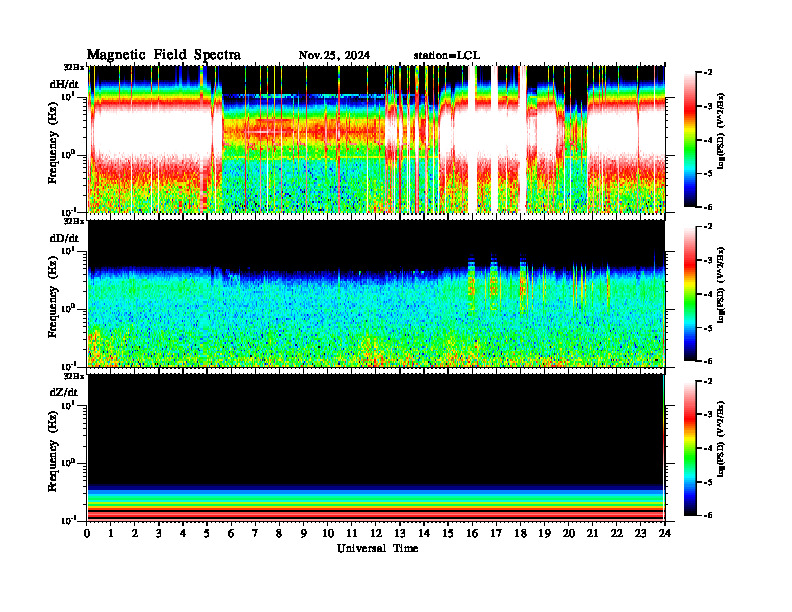Click the 10^1 frequency tick of the dH/dt panel
The height and width of the screenshot is (612, 792).
(68, 96)
